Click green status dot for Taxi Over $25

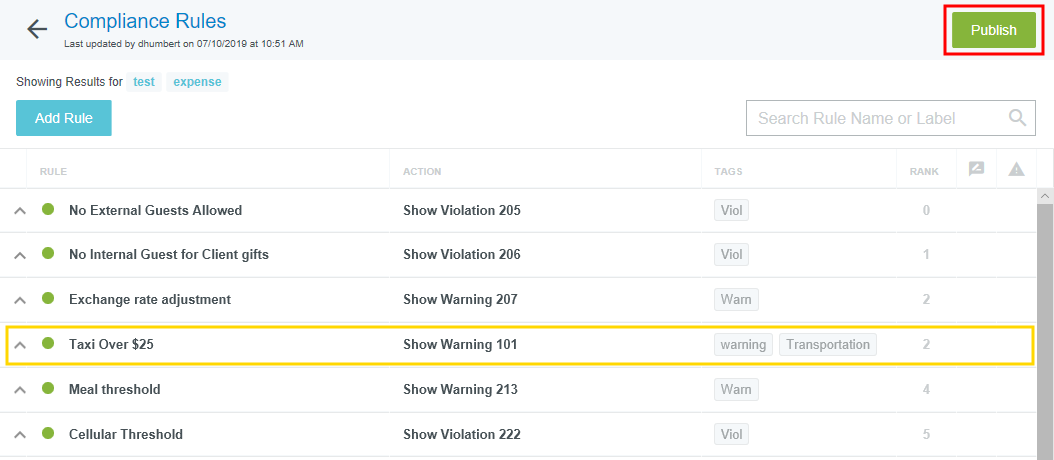[x=48, y=344]
